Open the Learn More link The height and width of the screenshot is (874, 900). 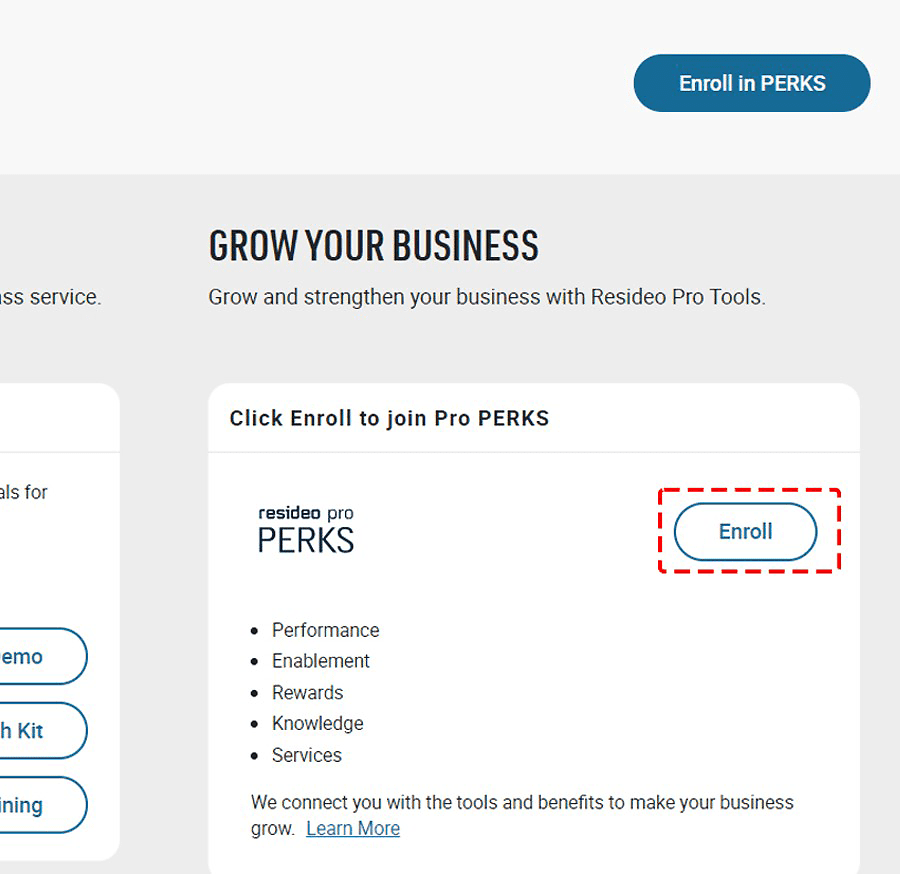point(352,828)
